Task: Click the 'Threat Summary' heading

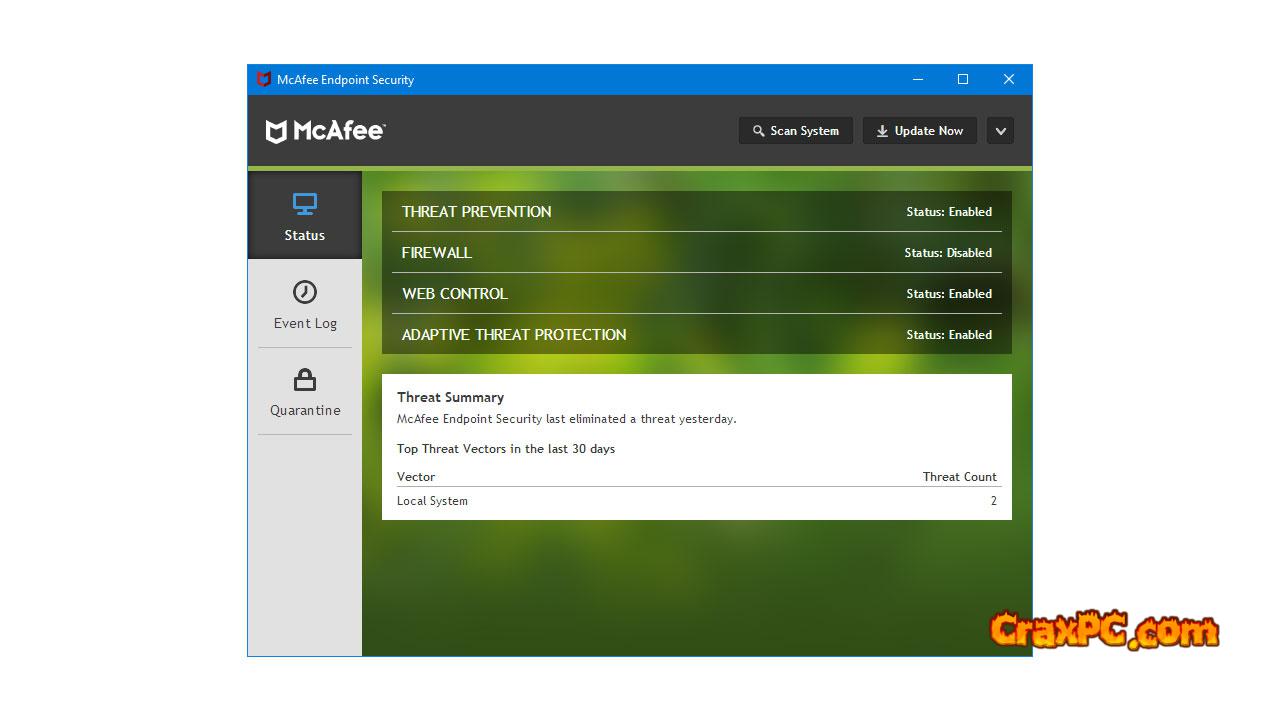Action: [x=450, y=397]
